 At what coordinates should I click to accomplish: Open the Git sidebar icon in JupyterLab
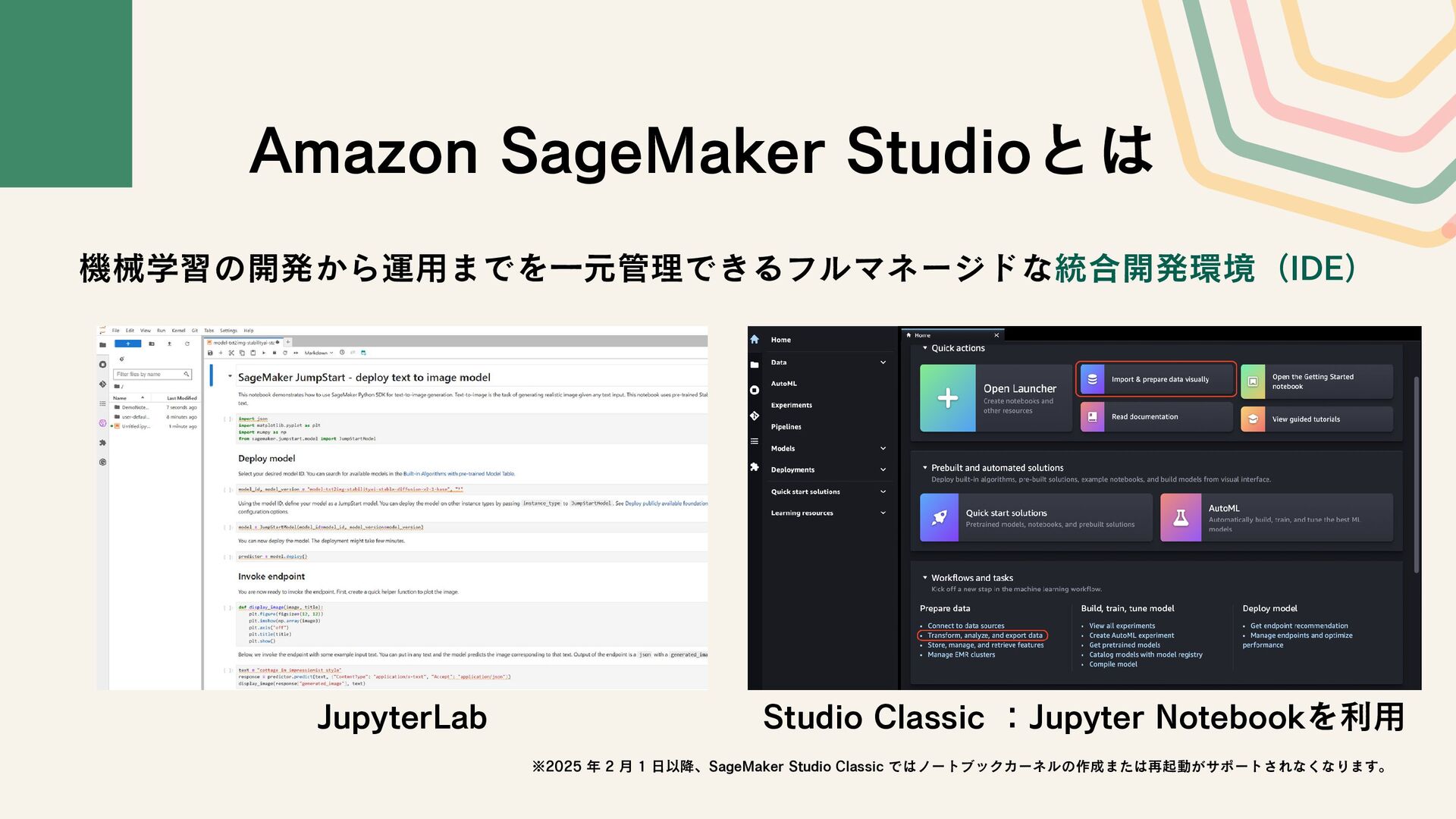click(x=102, y=384)
